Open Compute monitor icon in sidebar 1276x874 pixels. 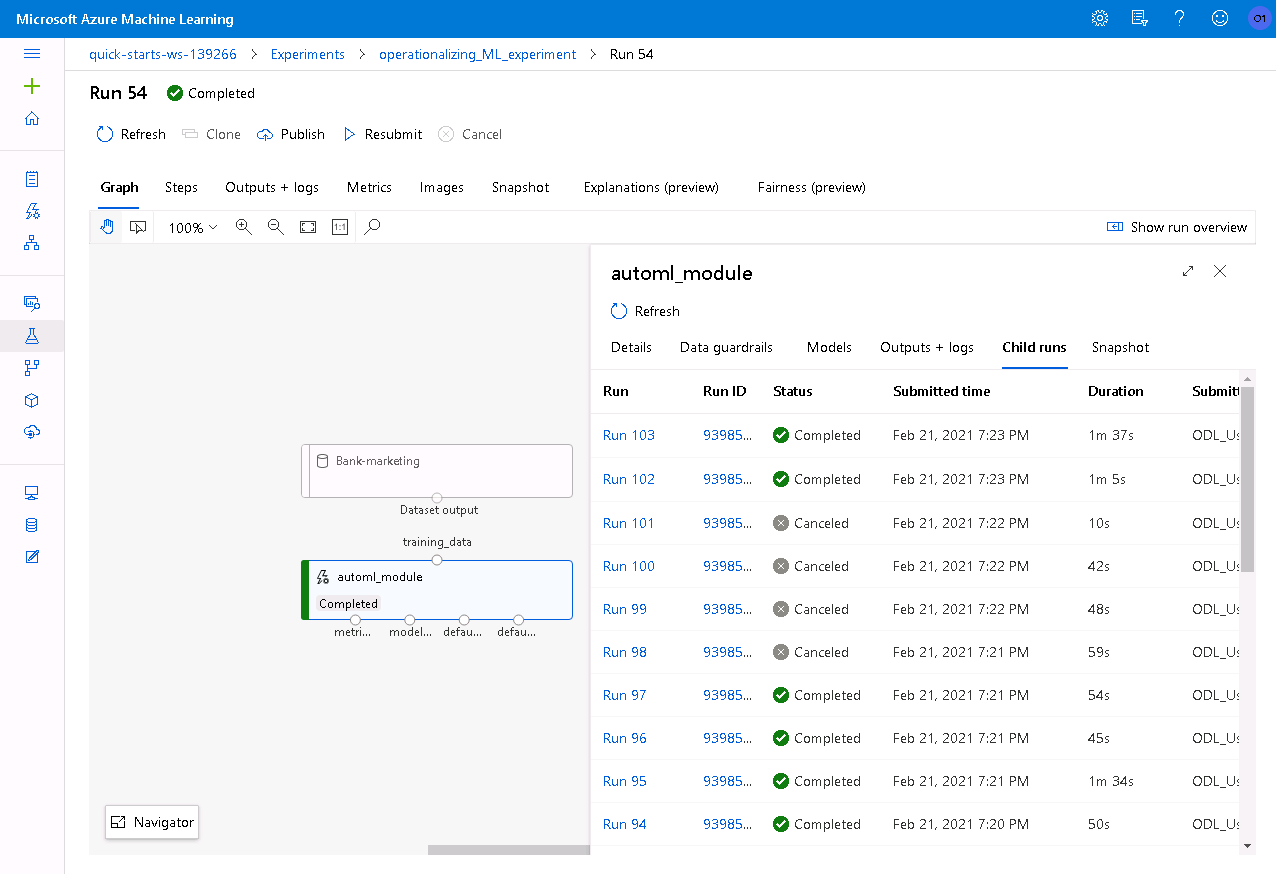click(x=32, y=493)
